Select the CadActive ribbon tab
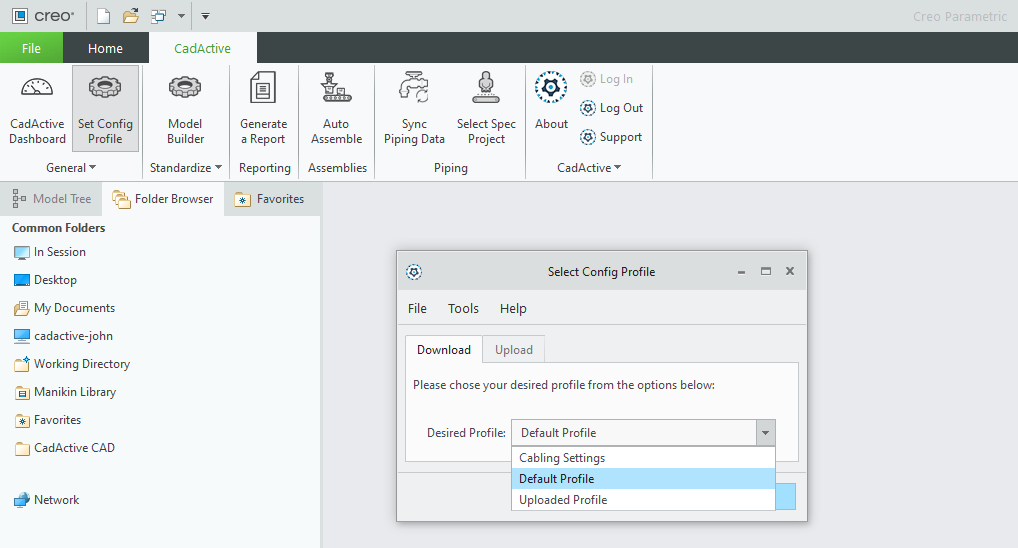Viewport: 1018px width, 548px height. (x=203, y=48)
